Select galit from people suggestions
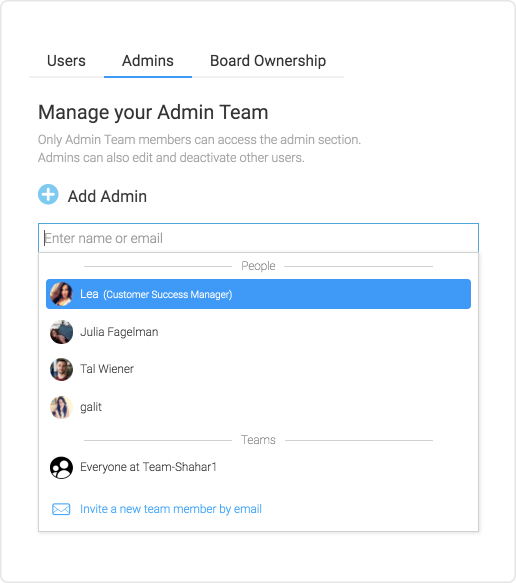 tap(258, 407)
